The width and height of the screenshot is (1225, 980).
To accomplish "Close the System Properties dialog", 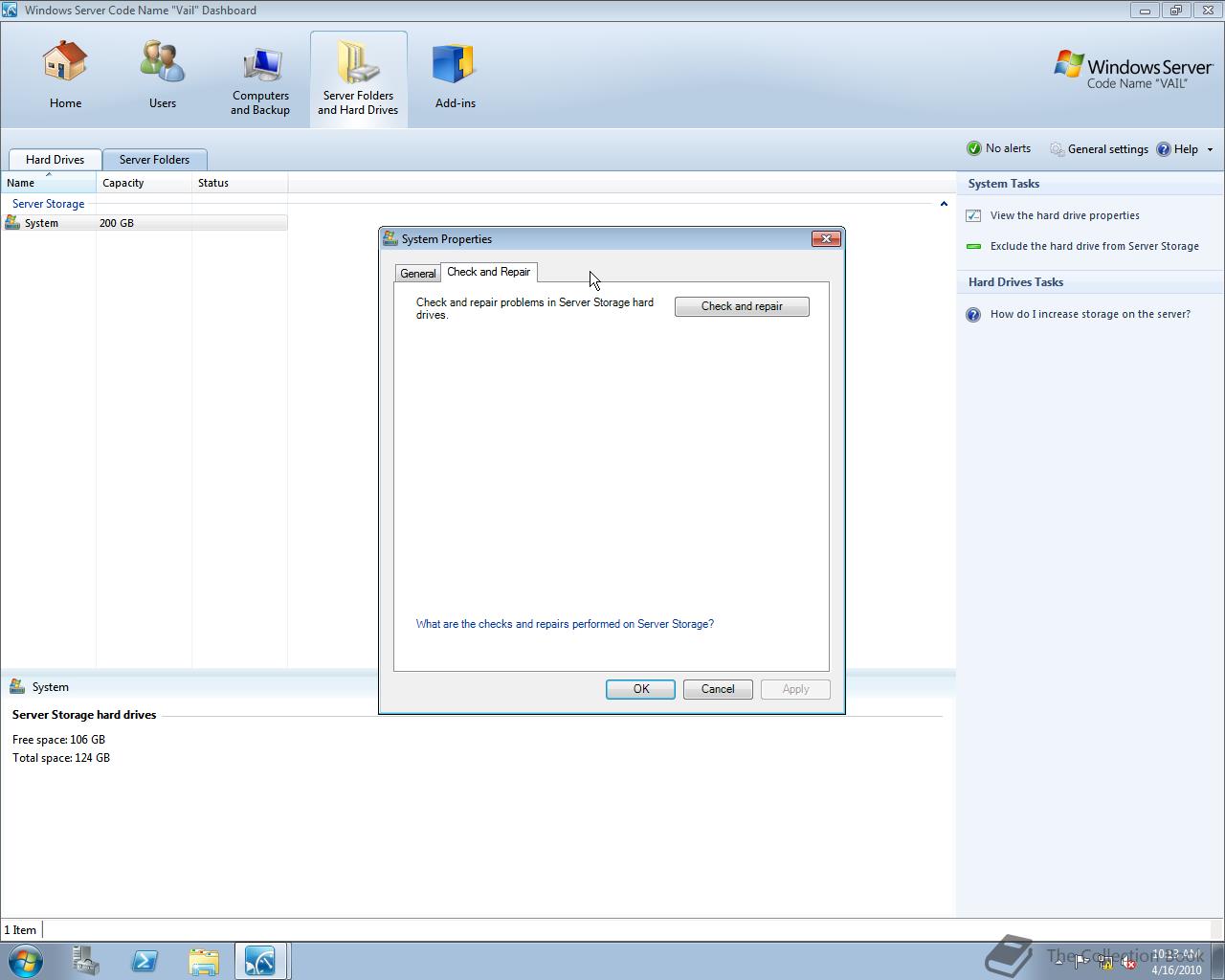I will 826,238.
